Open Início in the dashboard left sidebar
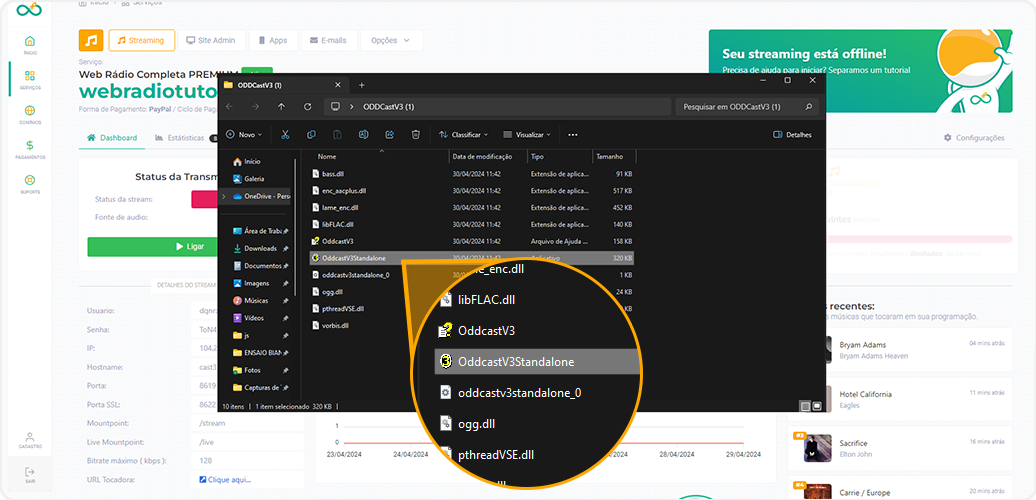The height and width of the screenshot is (500, 1036). 30,45
